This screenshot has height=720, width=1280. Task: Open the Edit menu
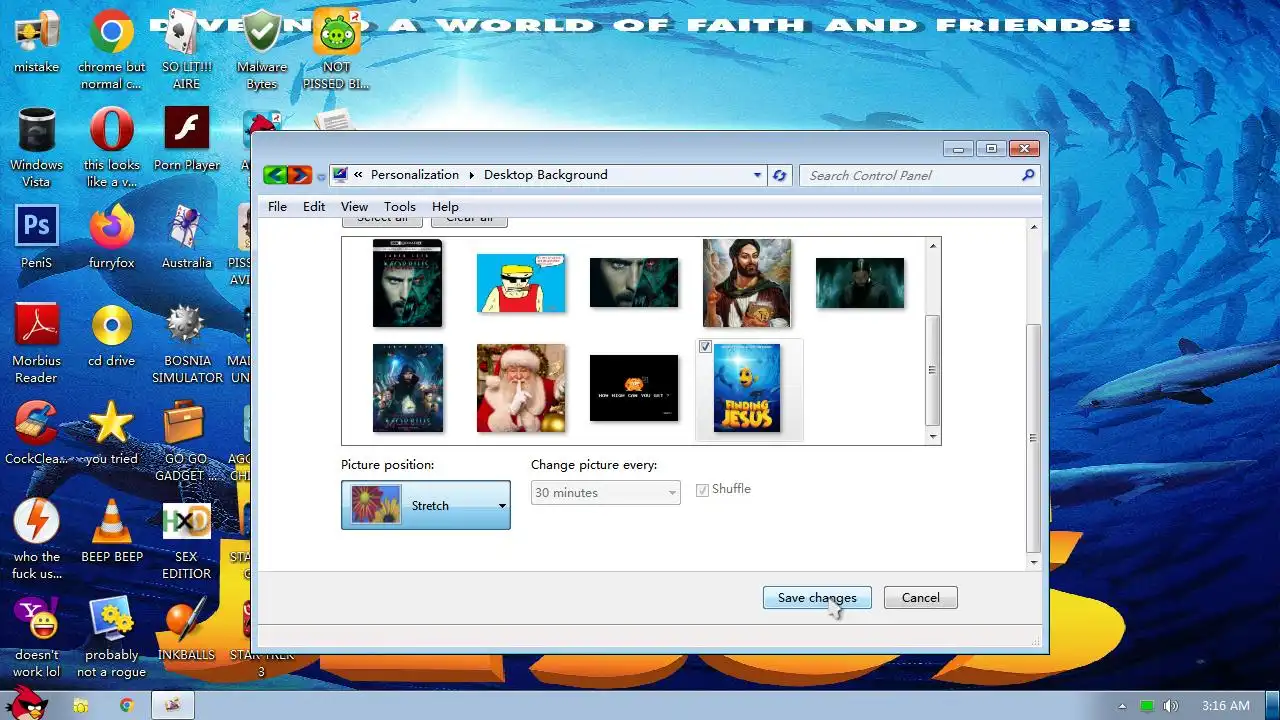(x=314, y=206)
